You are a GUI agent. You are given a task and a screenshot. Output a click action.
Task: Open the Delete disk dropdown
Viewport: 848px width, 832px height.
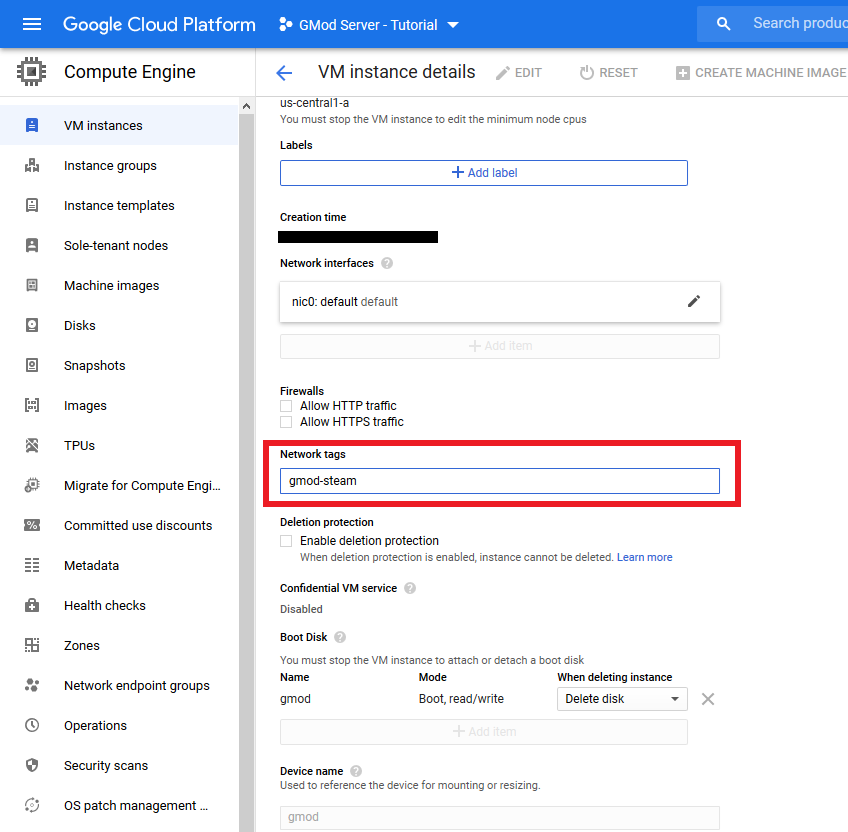(622, 699)
